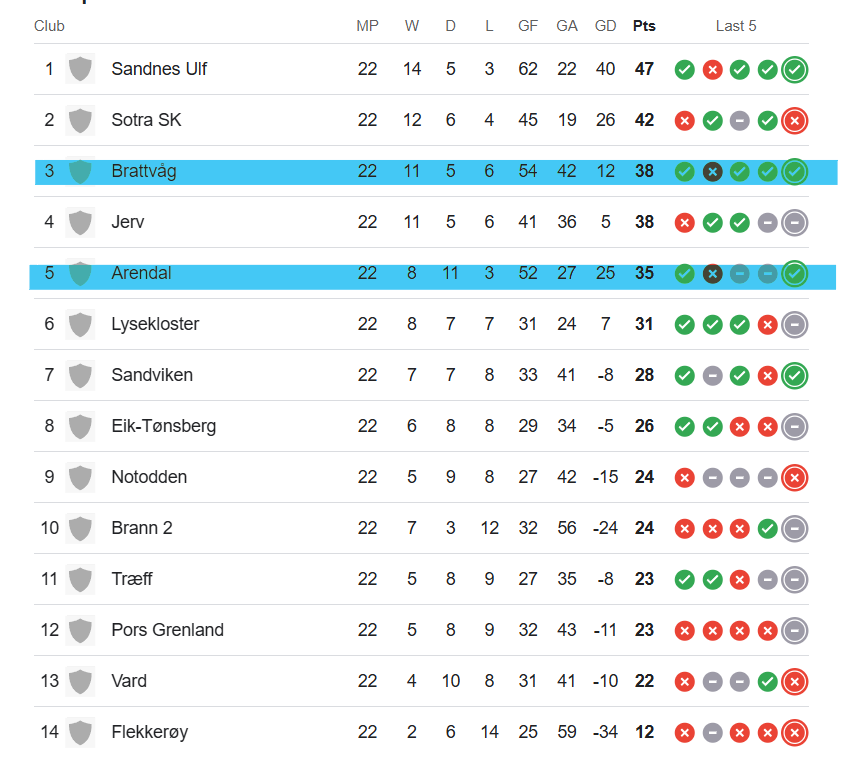The image size is (842, 765).
Task: Click Vard's club shield icon
Action: (80, 681)
